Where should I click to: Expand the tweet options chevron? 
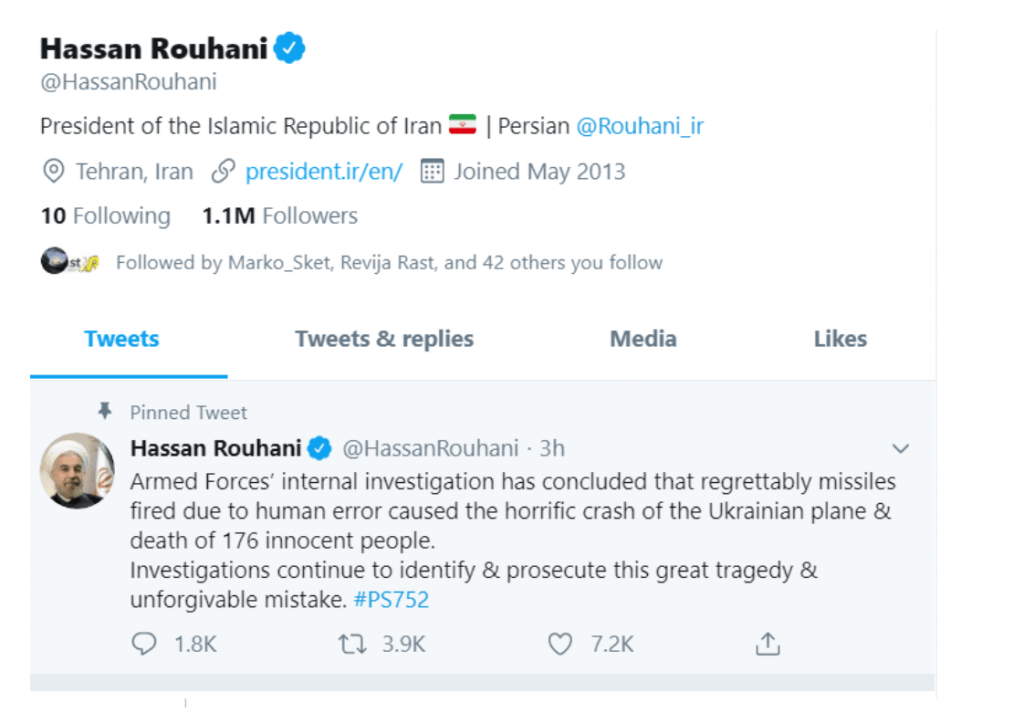900,448
